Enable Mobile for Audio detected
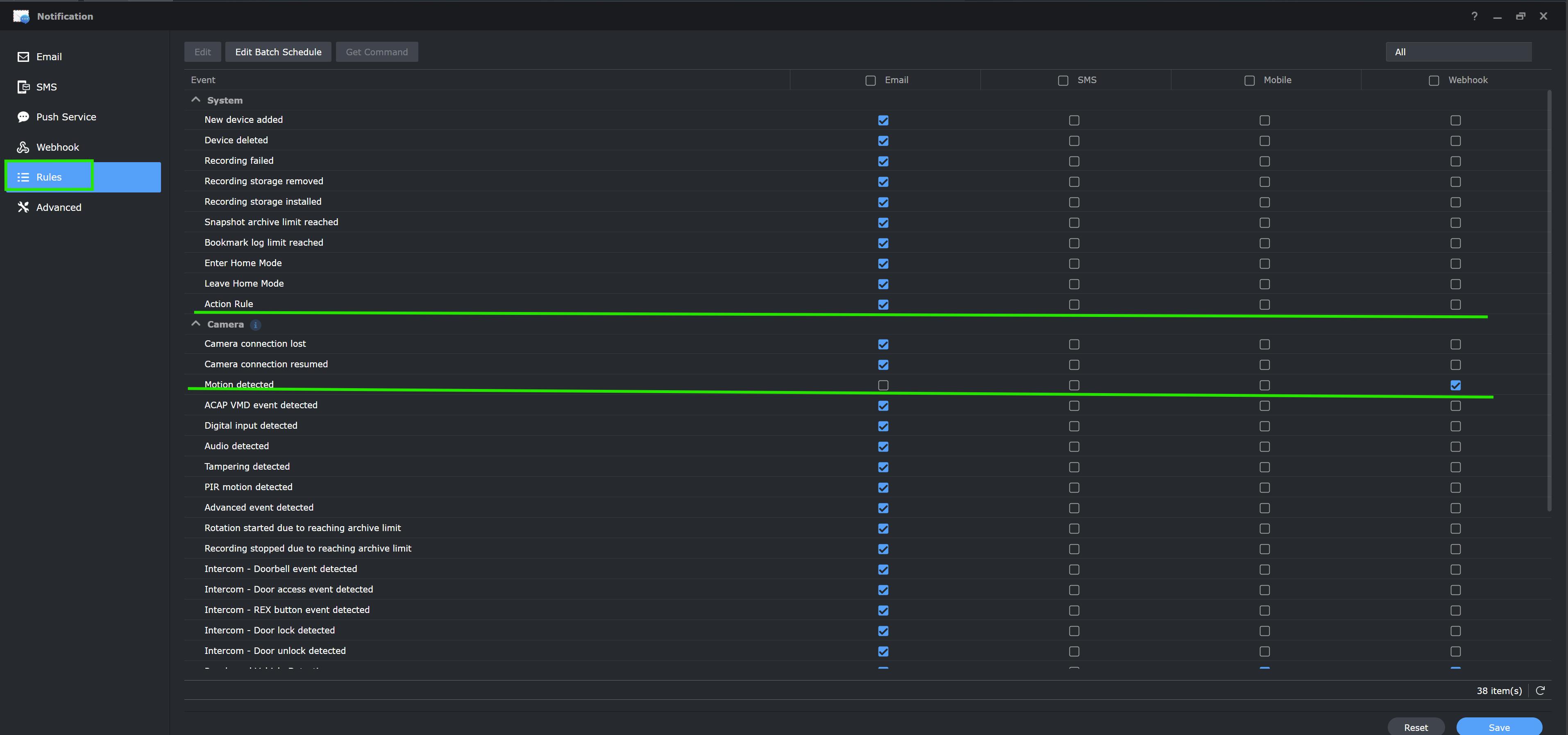This screenshot has height=735, width=1568. click(x=1264, y=447)
